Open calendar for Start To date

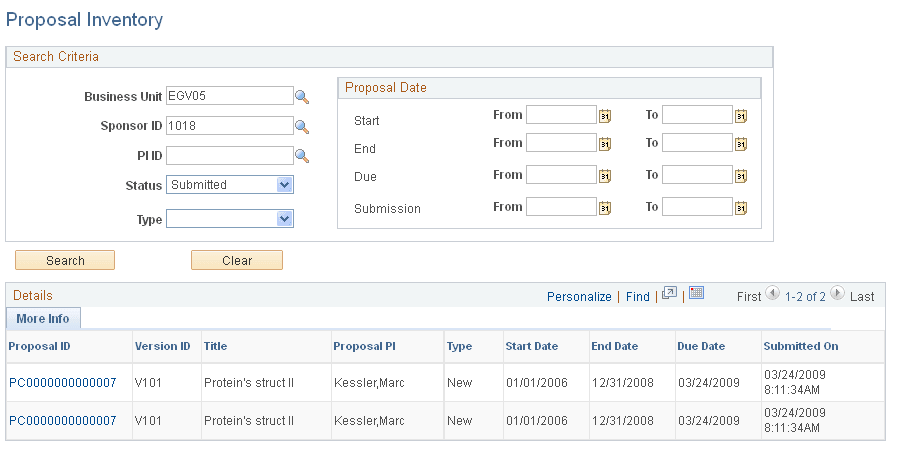click(x=741, y=116)
